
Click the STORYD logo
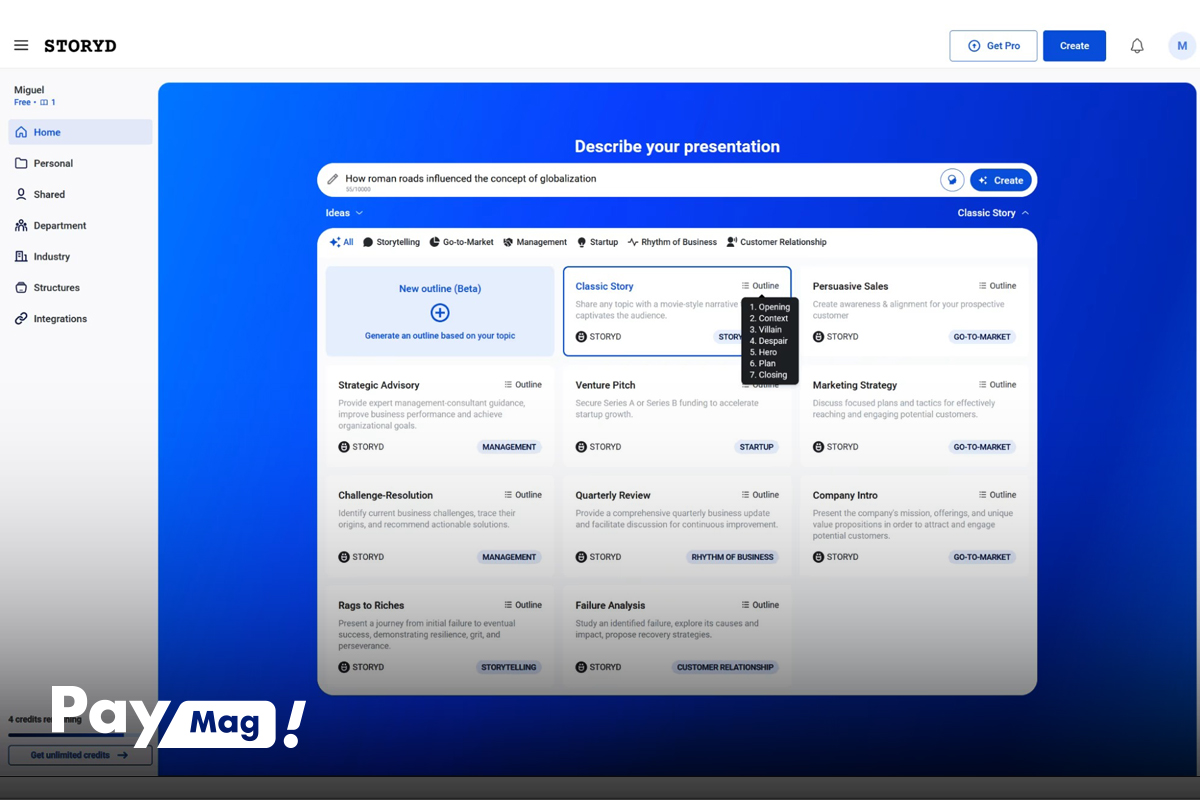80,46
